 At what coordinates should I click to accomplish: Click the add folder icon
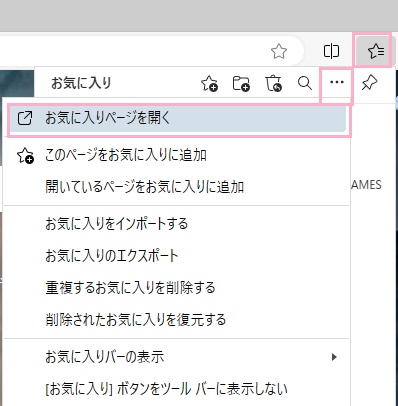pyautogui.click(x=241, y=83)
